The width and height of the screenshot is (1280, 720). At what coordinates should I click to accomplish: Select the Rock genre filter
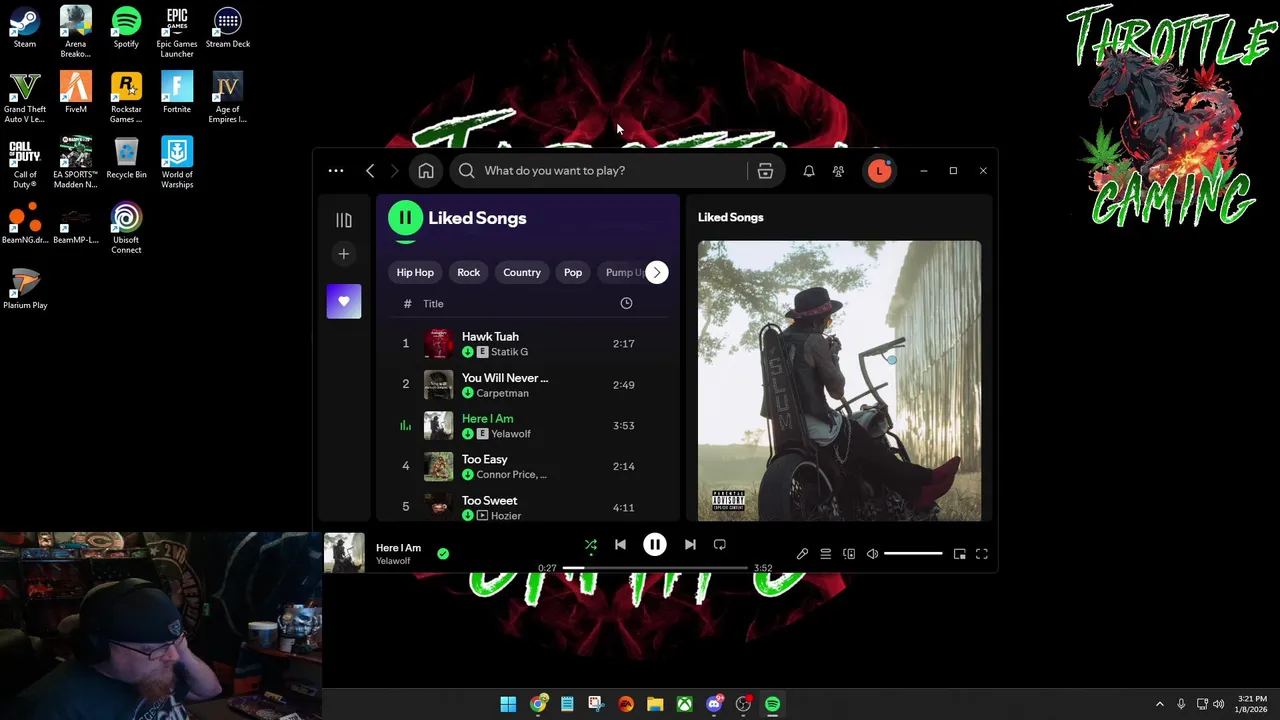pyautogui.click(x=468, y=272)
